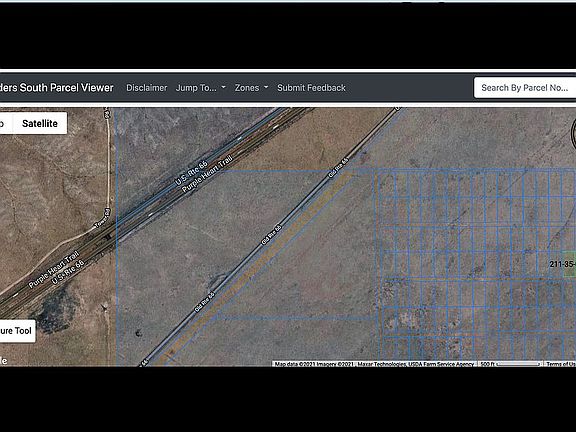The width and height of the screenshot is (576, 432).
Task: Select the green highlighted parcel 211-35
Action: pos(570,264)
